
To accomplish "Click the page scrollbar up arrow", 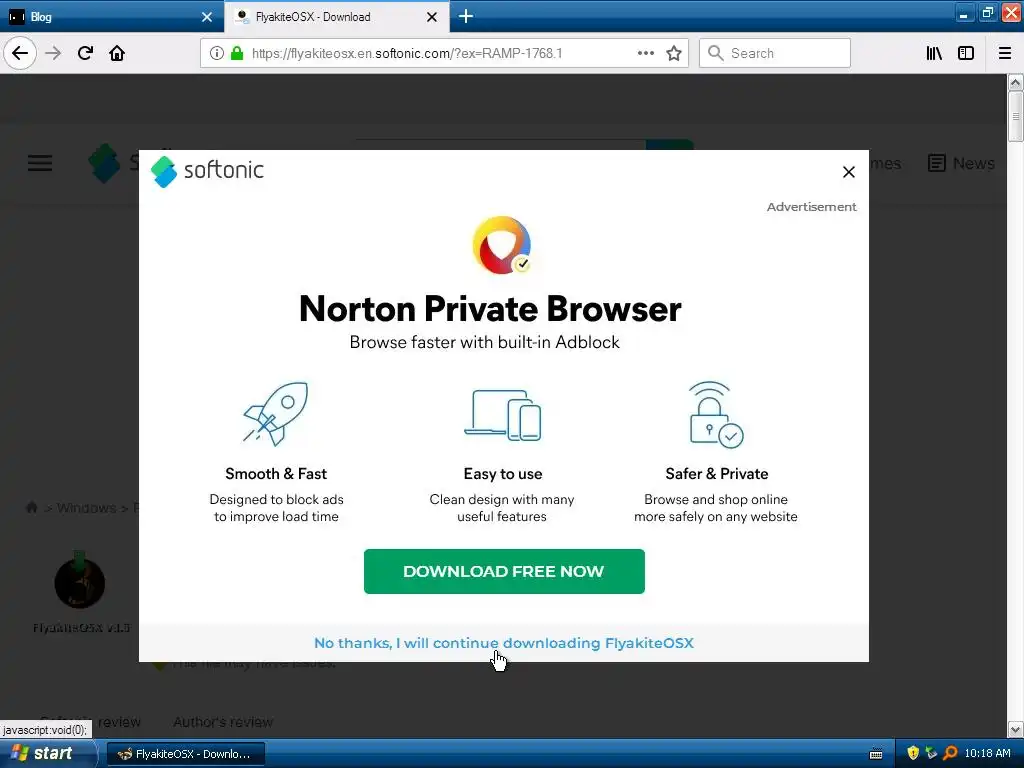I will 1015,82.
